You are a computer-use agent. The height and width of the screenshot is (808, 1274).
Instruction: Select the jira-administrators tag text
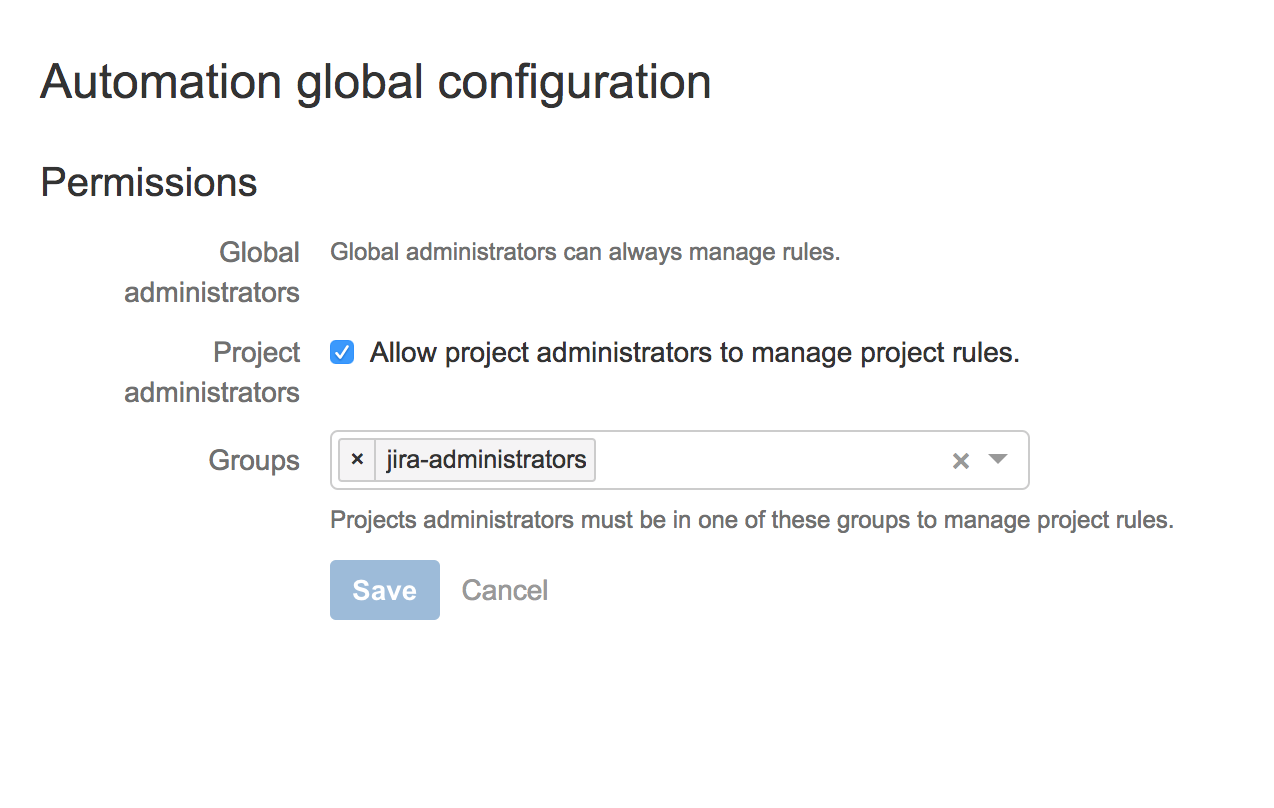click(x=486, y=460)
